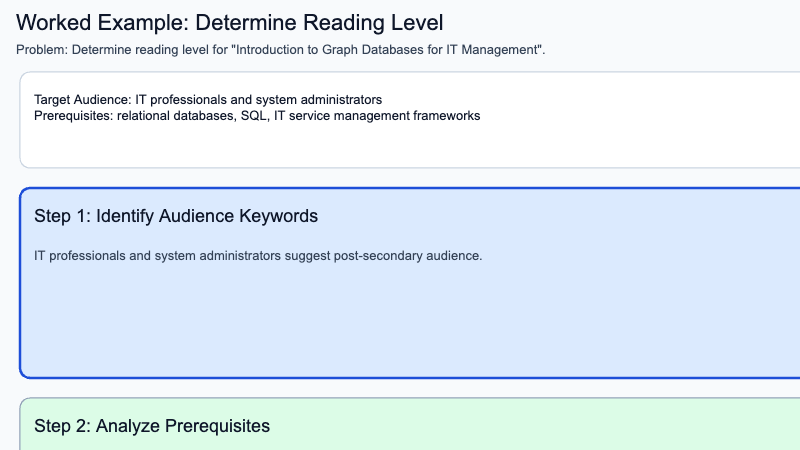Click "IT professionals" in the Step 1 description
800x450 pixels.
click(x=78, y=255)
